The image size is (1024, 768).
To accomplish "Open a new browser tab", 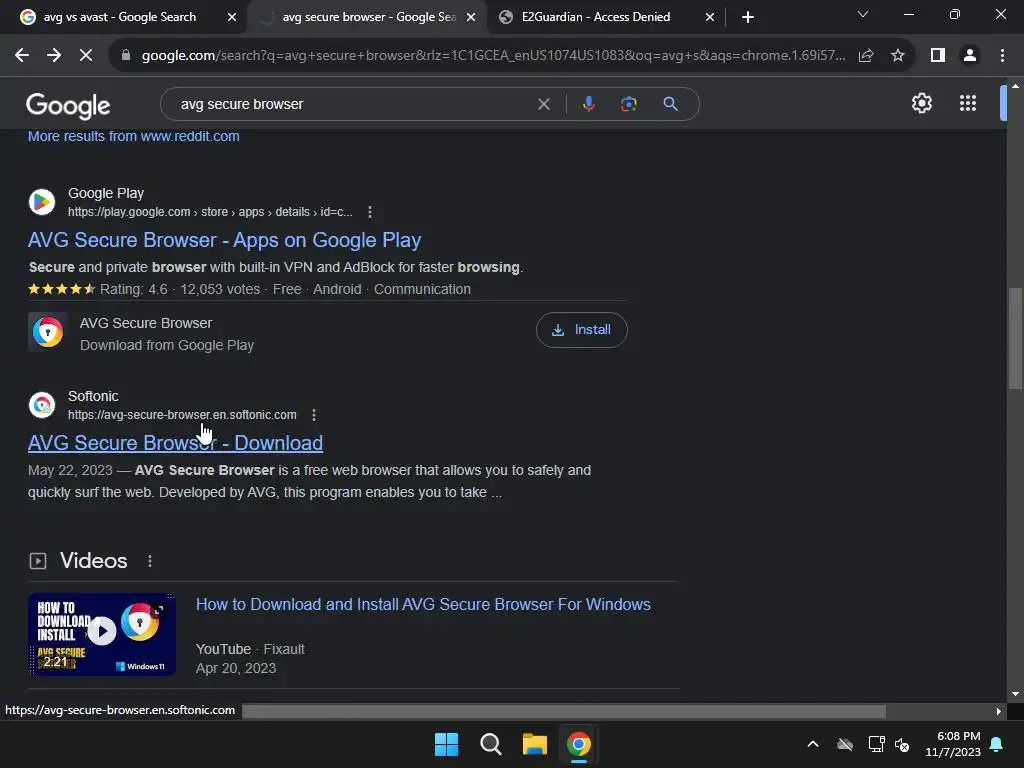I will 748,17.
